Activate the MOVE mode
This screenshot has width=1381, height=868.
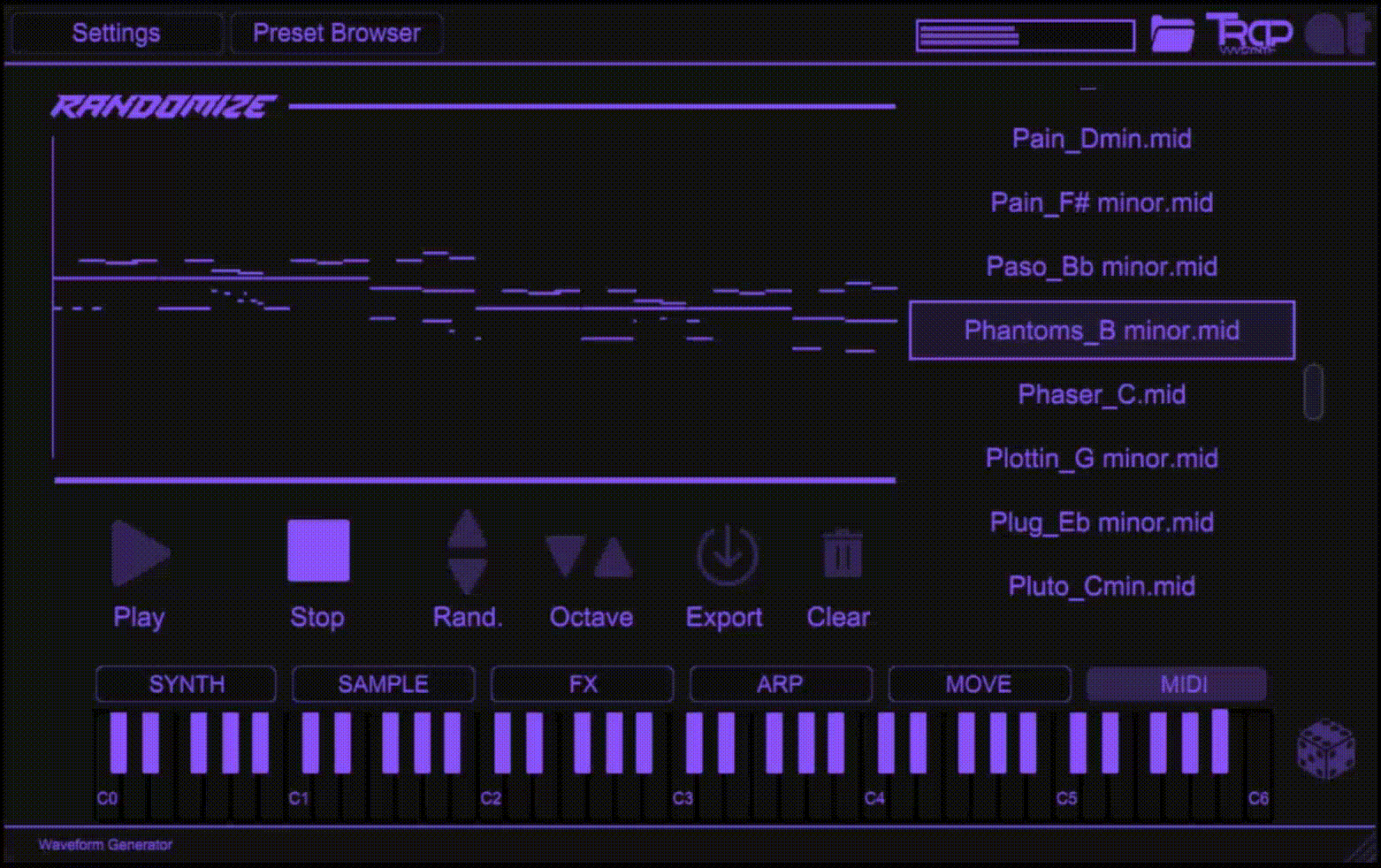click(979, 683)
